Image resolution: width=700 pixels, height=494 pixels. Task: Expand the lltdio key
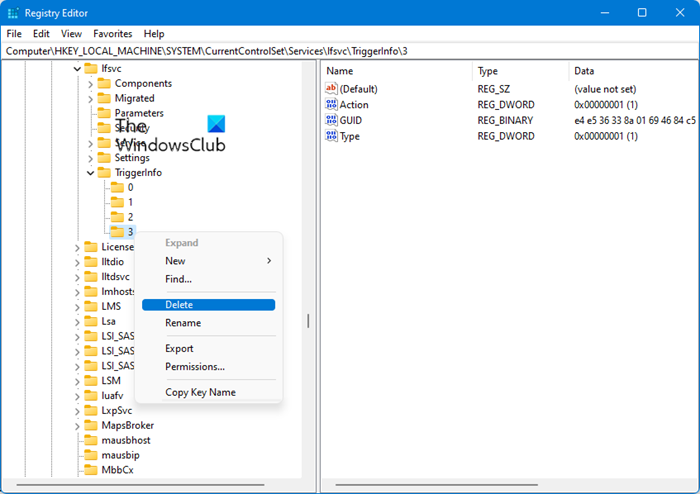click(x=77, y=262)
